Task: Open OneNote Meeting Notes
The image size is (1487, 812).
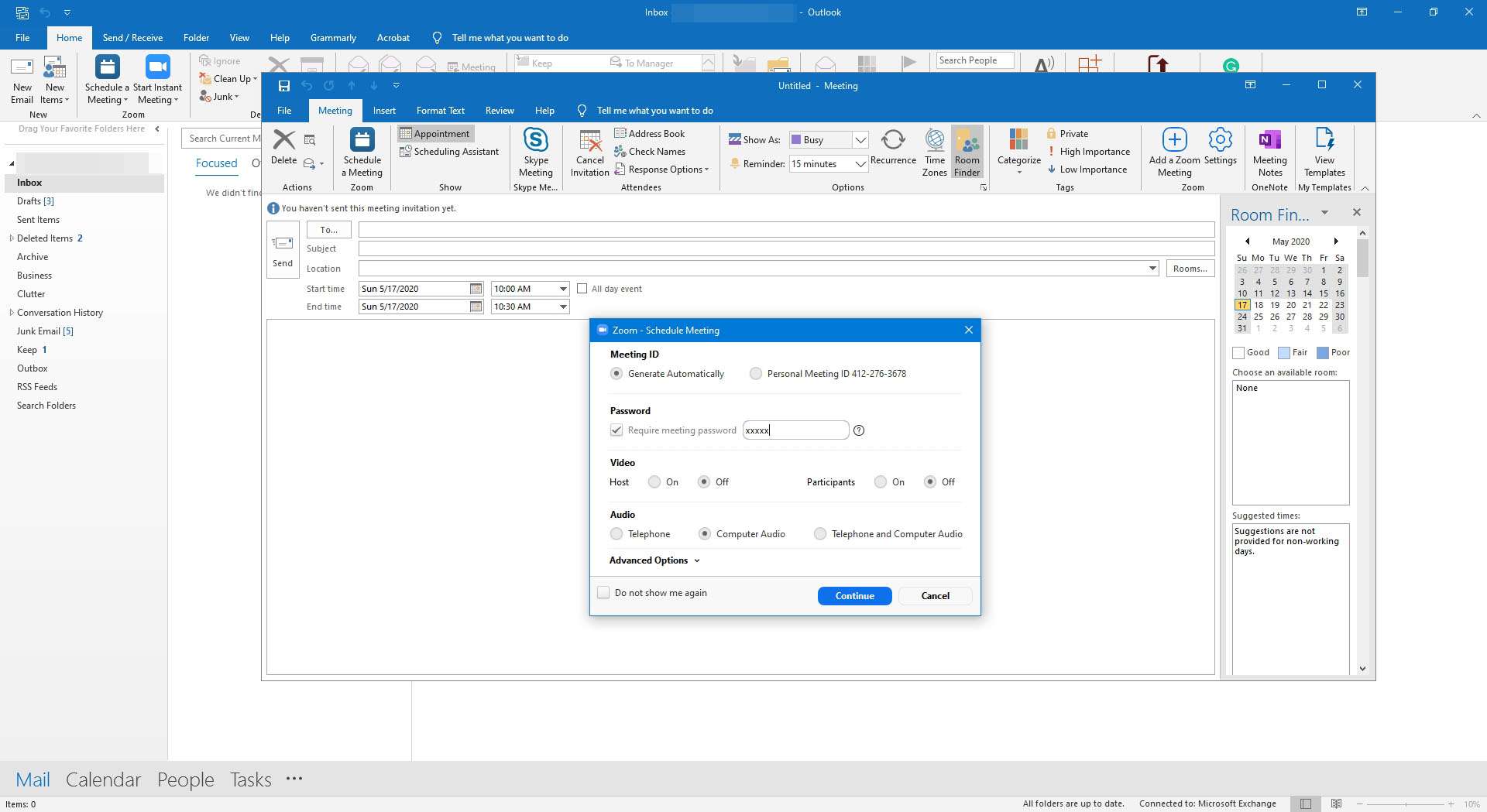Action: click(1269, 152)
